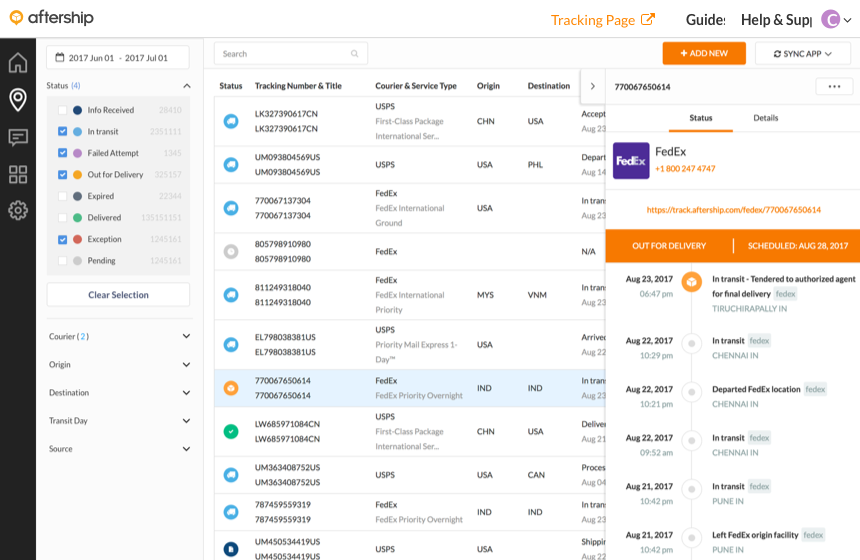The width and height of the screenshot is (860, 560).
Task: Expand the Destination filter section
Action: pyautogui.click(x=186, y=393)
